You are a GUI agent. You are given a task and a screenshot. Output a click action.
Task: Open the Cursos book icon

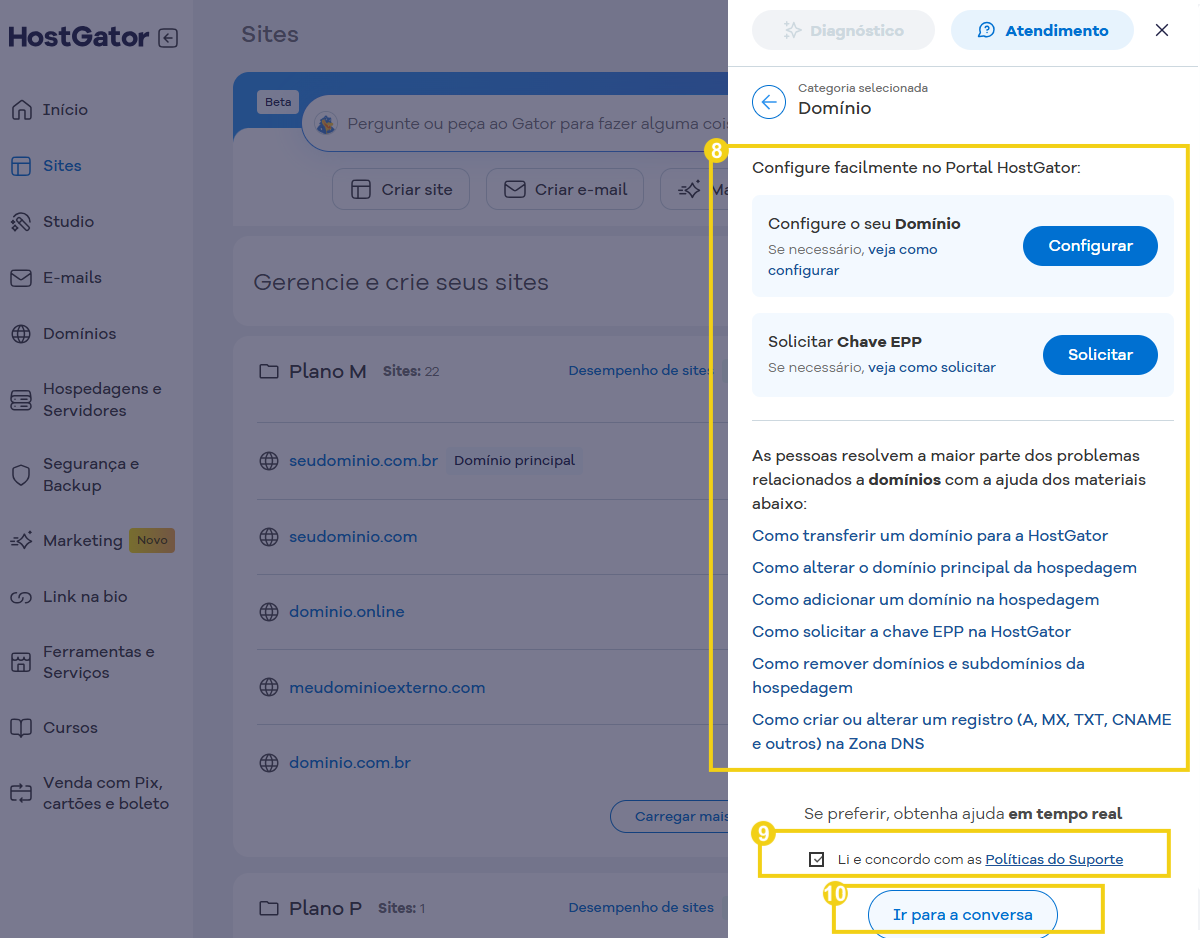(21, 728)
